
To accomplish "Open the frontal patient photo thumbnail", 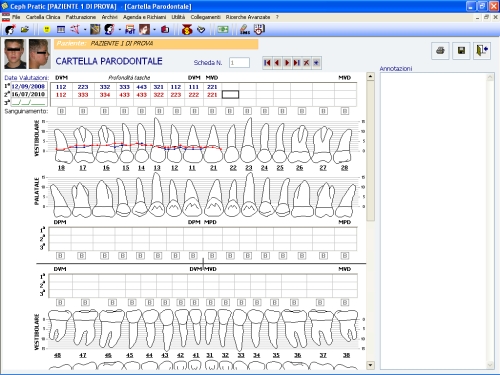I will pos(15,54).
